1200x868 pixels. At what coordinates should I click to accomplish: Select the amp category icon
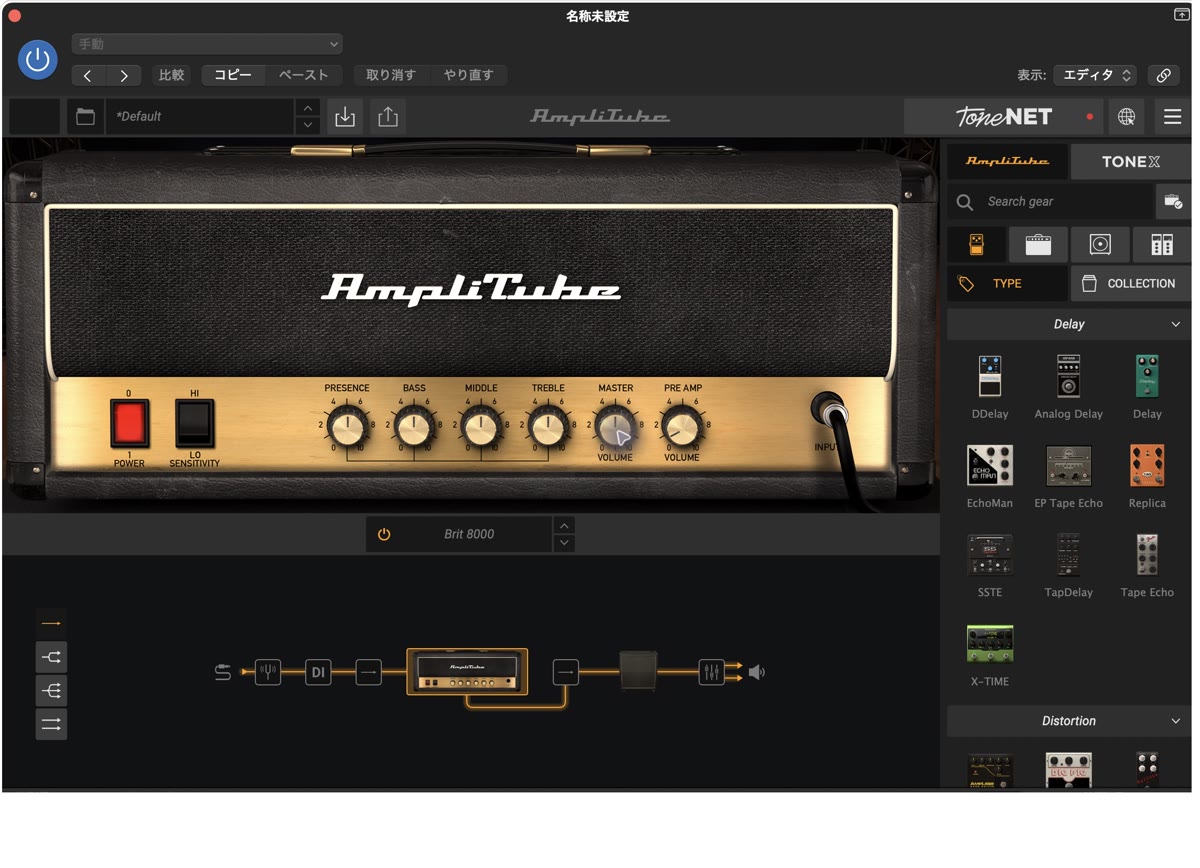point(1038,245)
